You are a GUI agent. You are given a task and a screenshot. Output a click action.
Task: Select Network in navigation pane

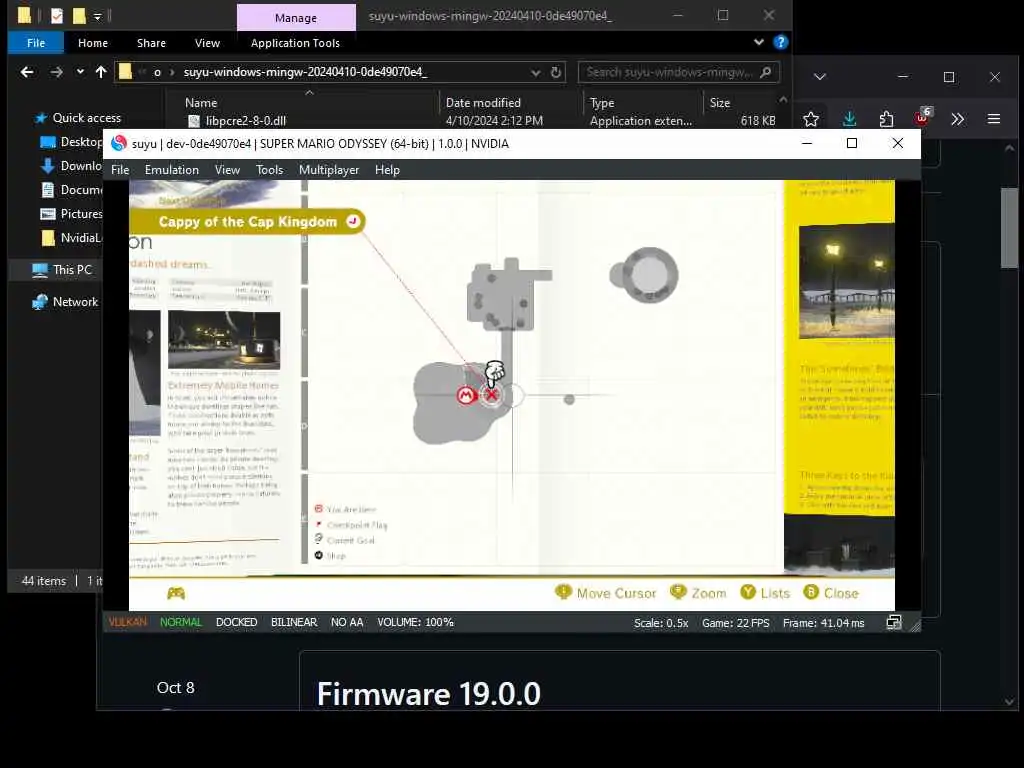point(65,302)
